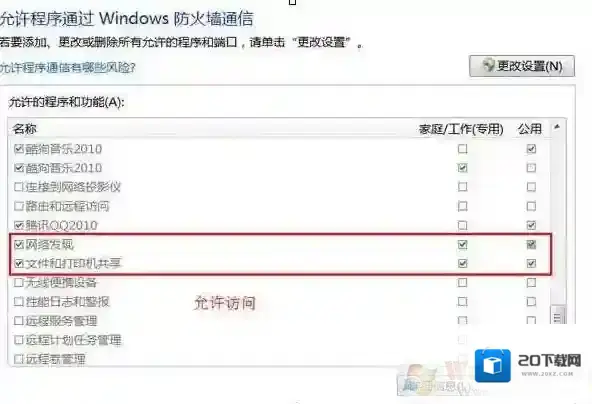592x404 pixels.
Task: Click the 名称 column header
Action: click(25, 129)
